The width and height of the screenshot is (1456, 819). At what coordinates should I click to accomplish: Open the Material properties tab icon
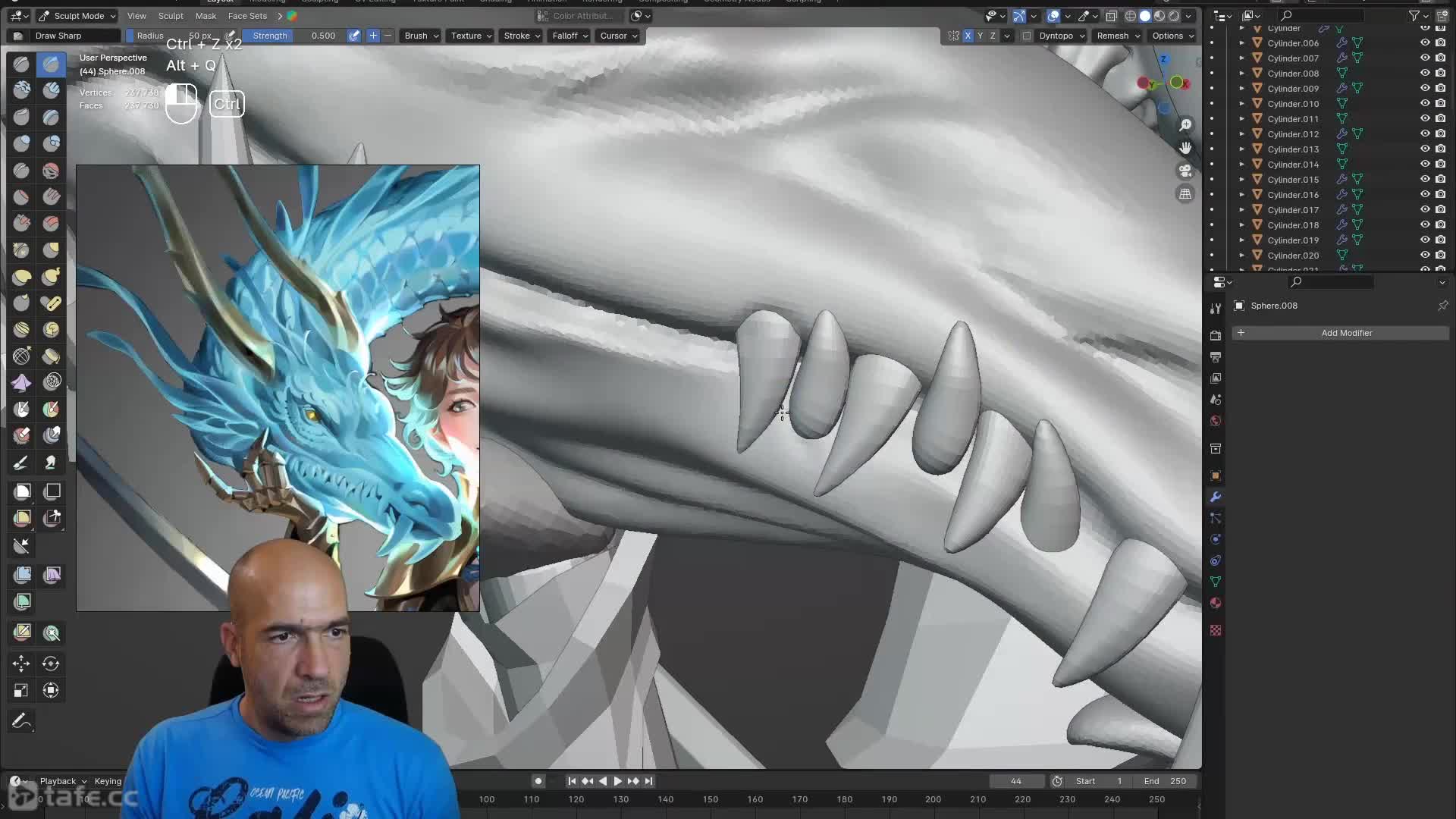click(x=1216, y=603)
